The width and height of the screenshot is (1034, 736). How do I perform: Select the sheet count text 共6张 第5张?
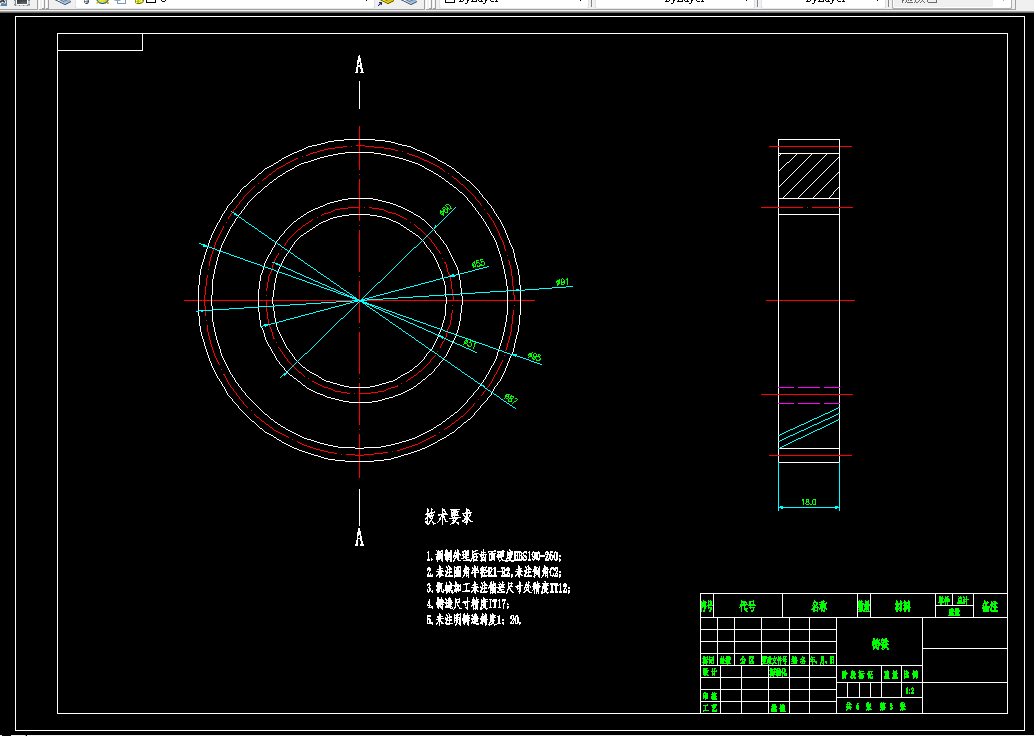tap(876, 706)
